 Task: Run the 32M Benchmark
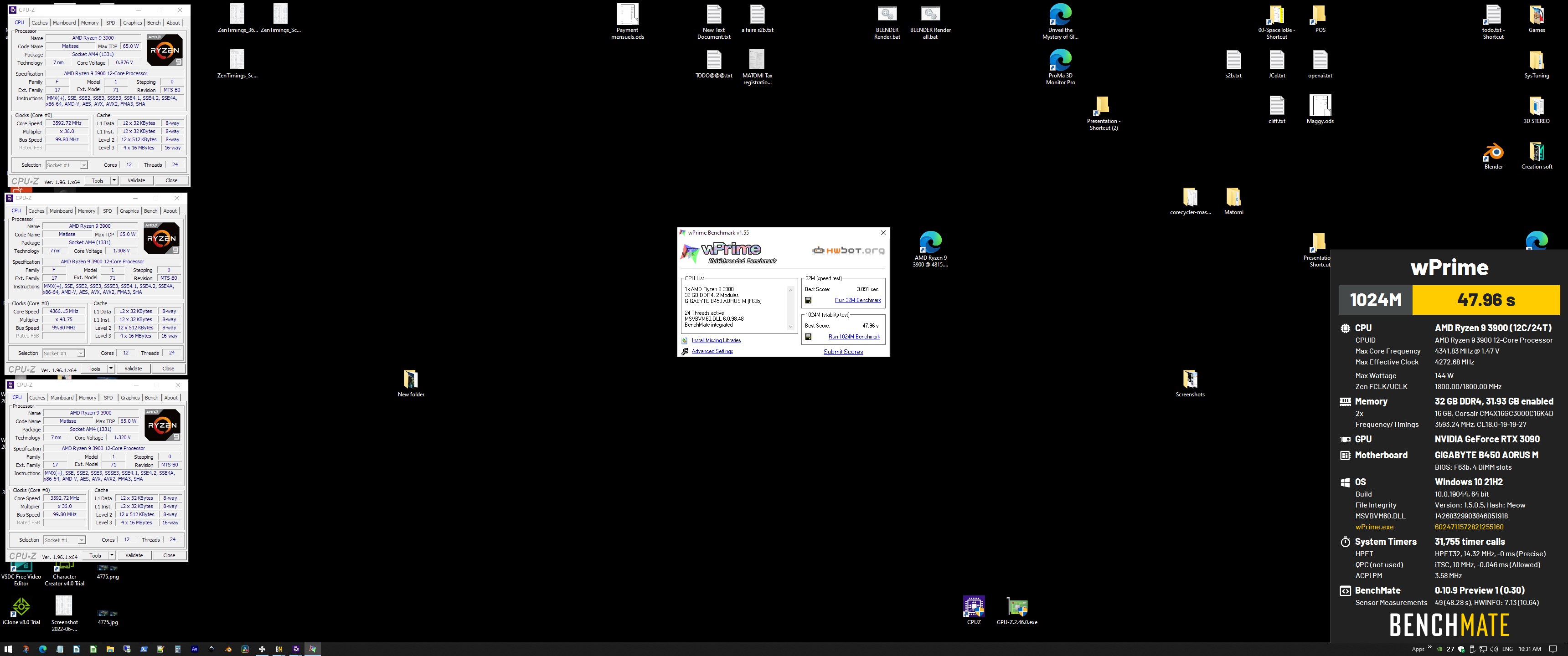click(858, 300)
